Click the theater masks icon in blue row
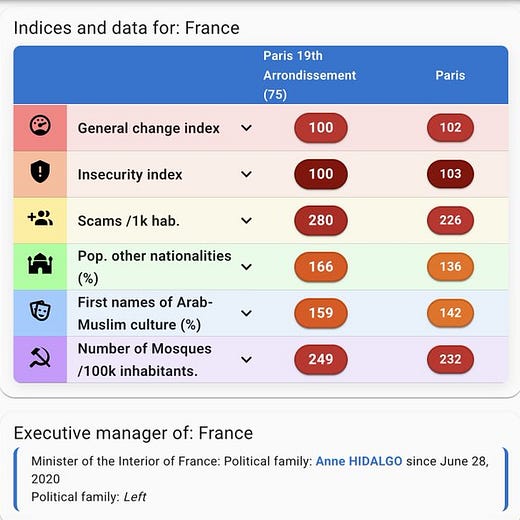The height and width of the screenshot is (520, 520). (x=40, y=310)
